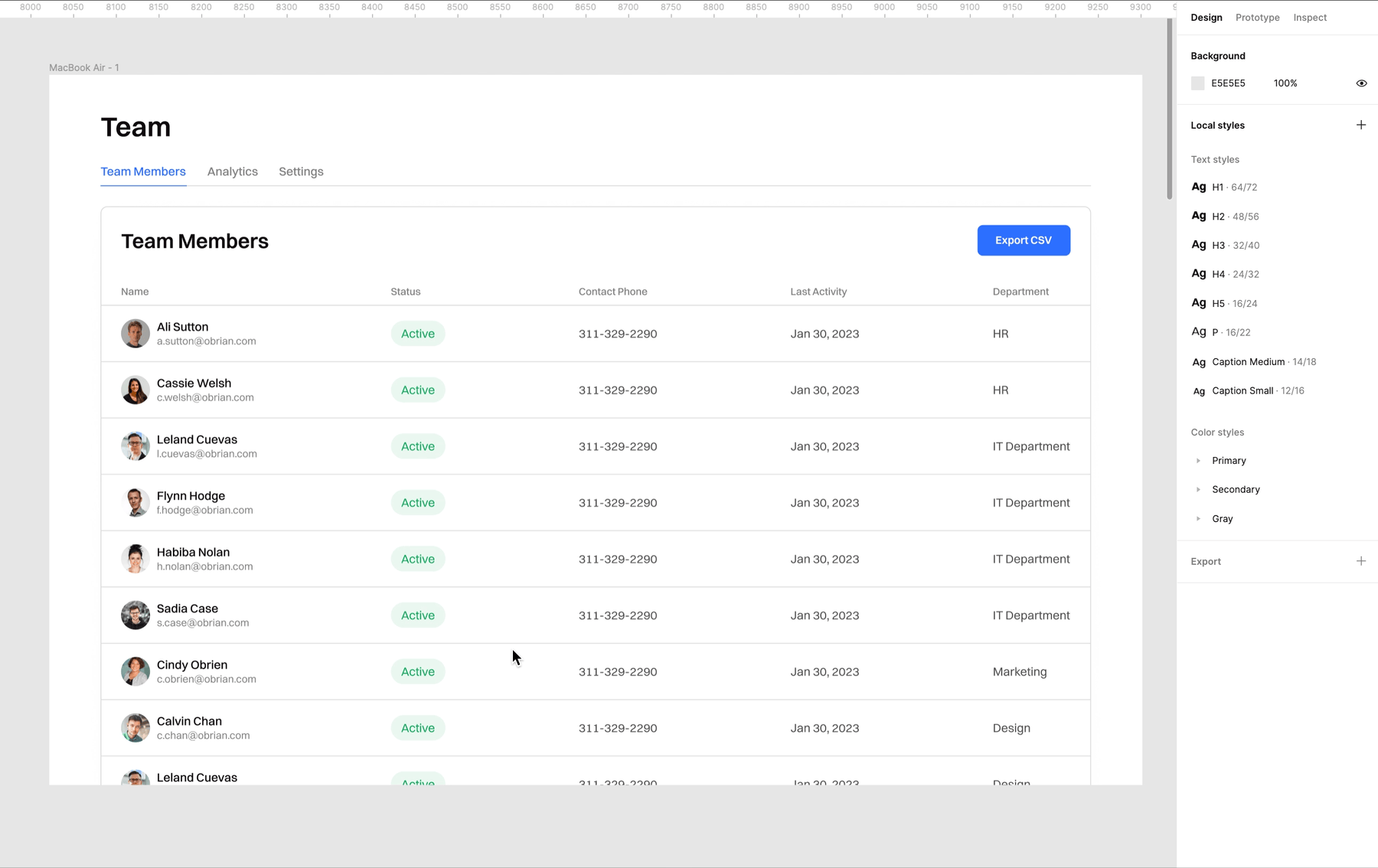
Task: Click the Active badge in Flynn Hodge's row
Action: tap(418, 502)
